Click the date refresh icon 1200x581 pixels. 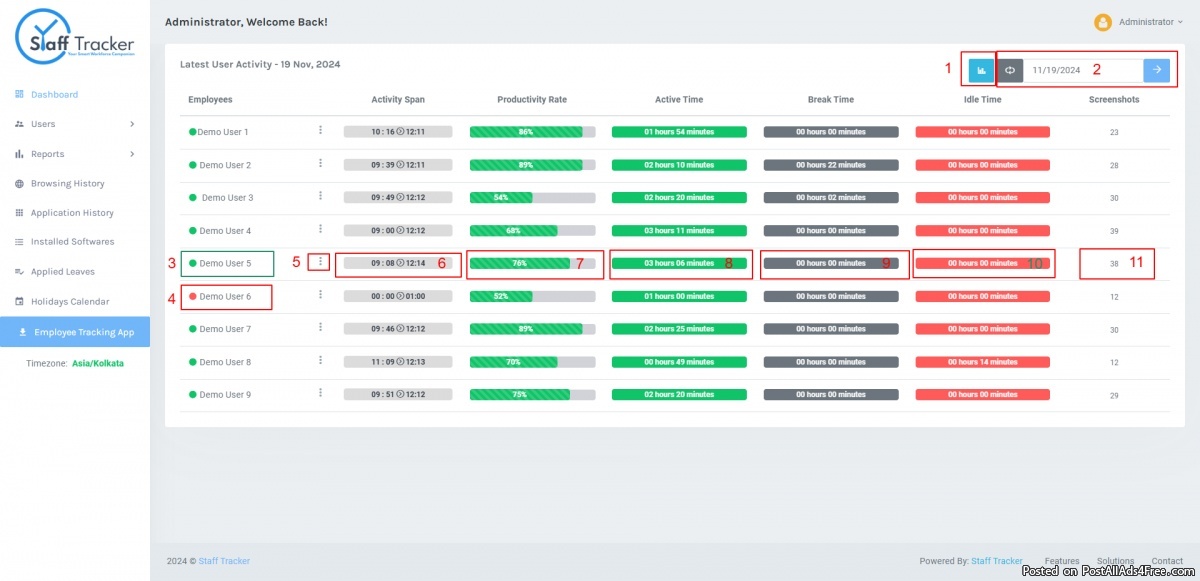click(1010, 70)
